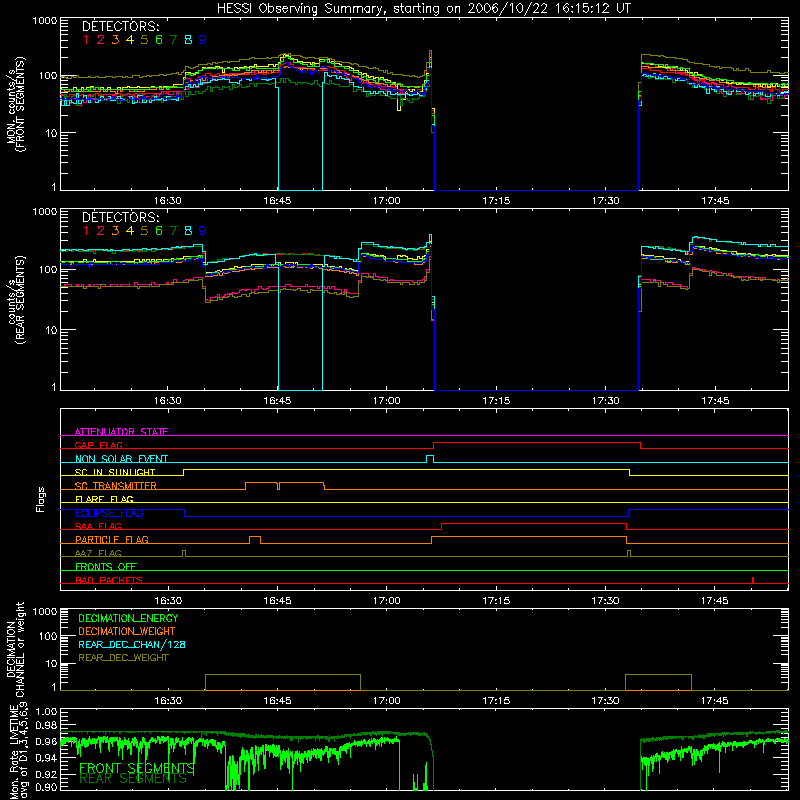Click the 17:00 tick label under the Flags plot
This screenshot has height=800, width=800.
(387, 601)
